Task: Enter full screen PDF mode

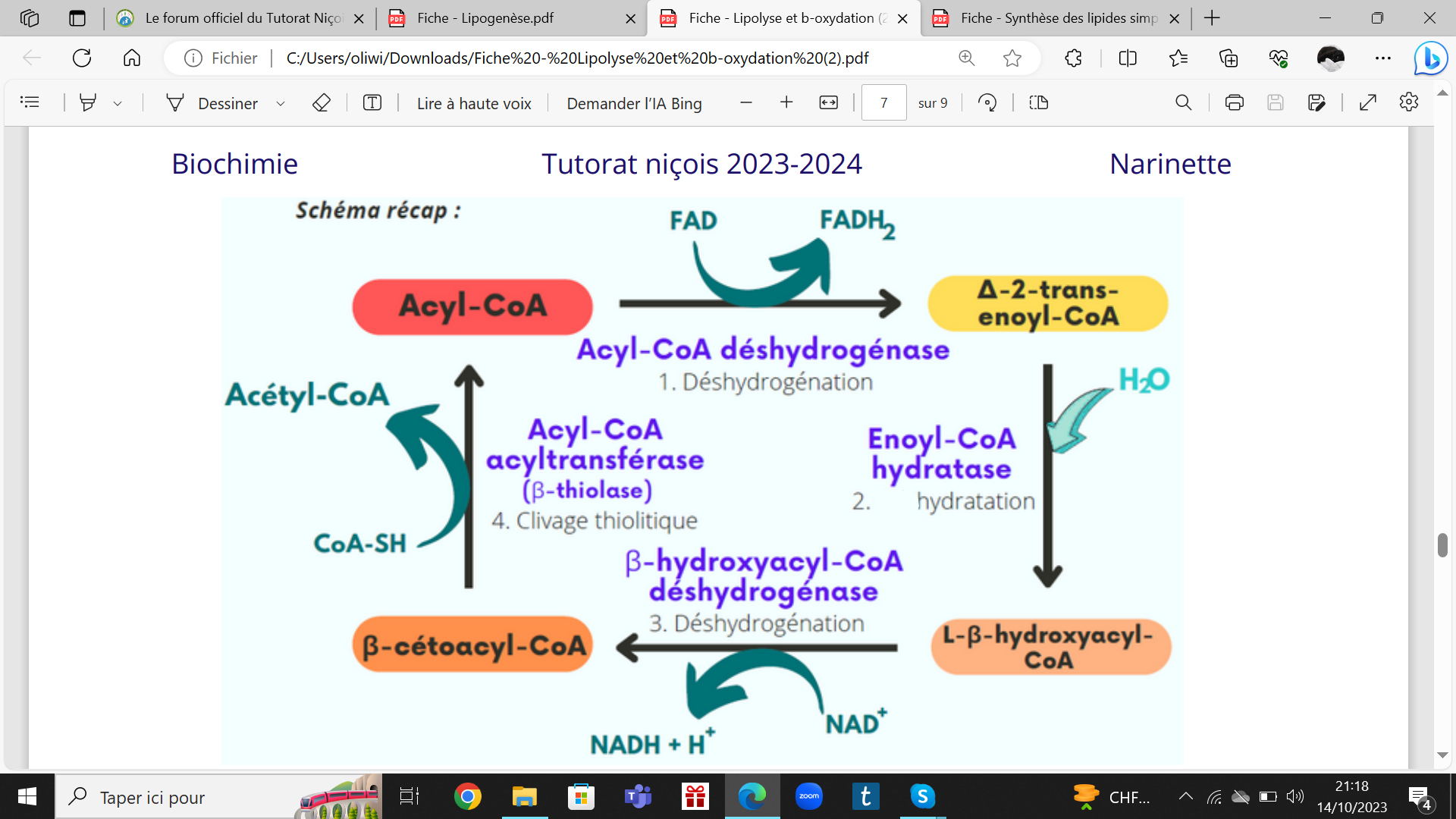Action: [x=1368, y=102]
